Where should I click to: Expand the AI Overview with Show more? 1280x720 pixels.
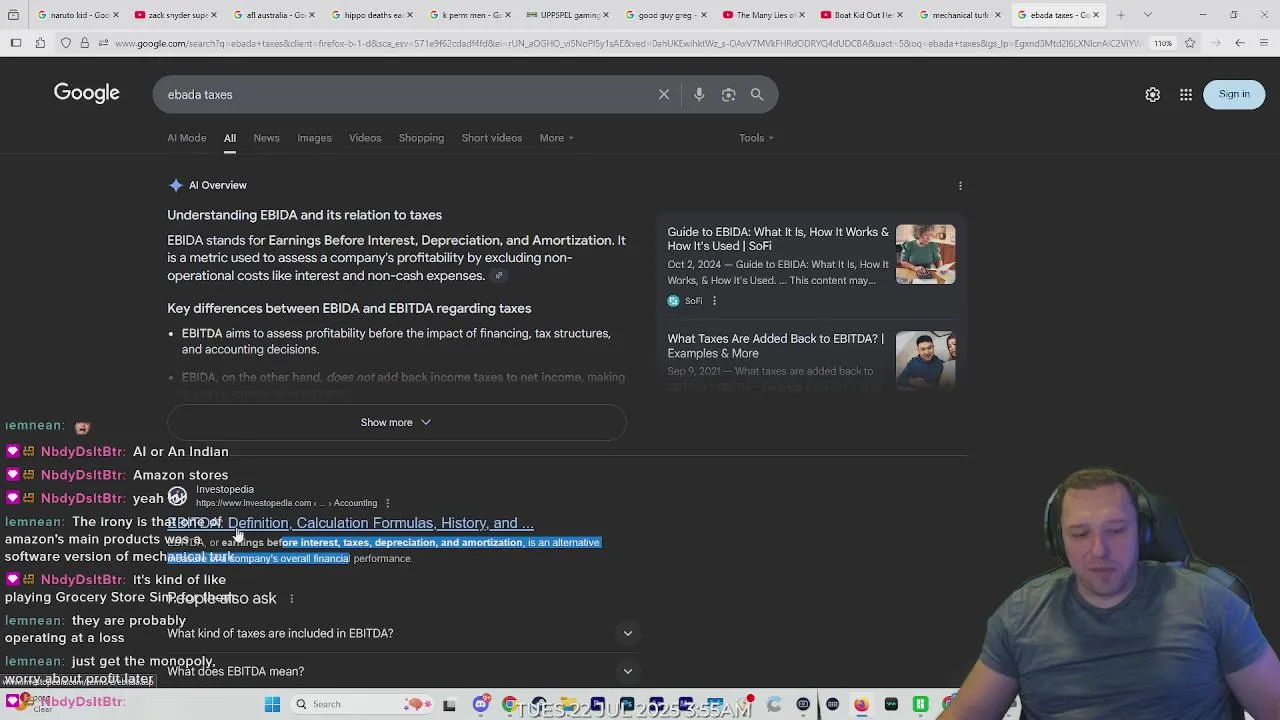(x=396, y=422)
